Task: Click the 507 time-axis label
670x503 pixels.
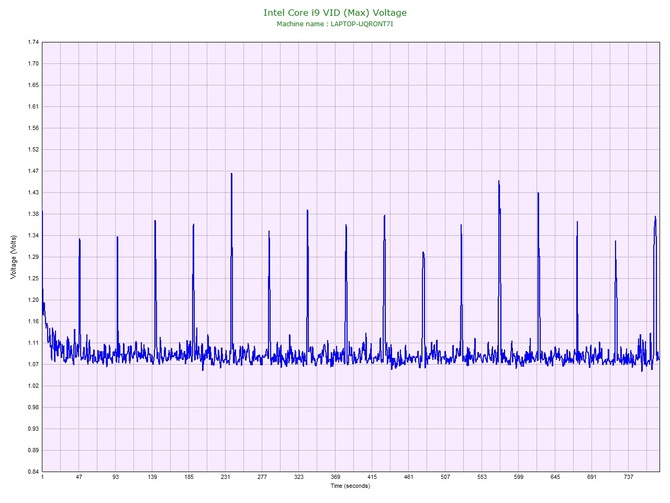Action: pyautogui.click(x=445, y=477)
